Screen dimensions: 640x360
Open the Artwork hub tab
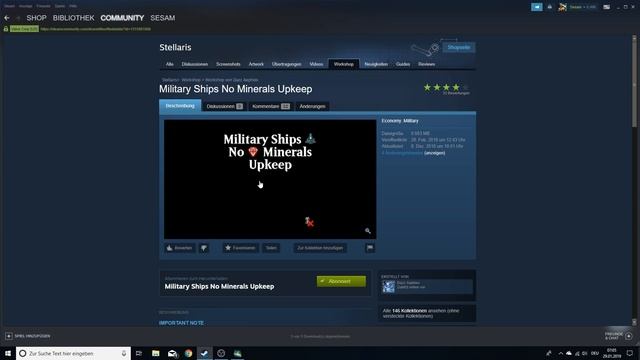(256, 64)
